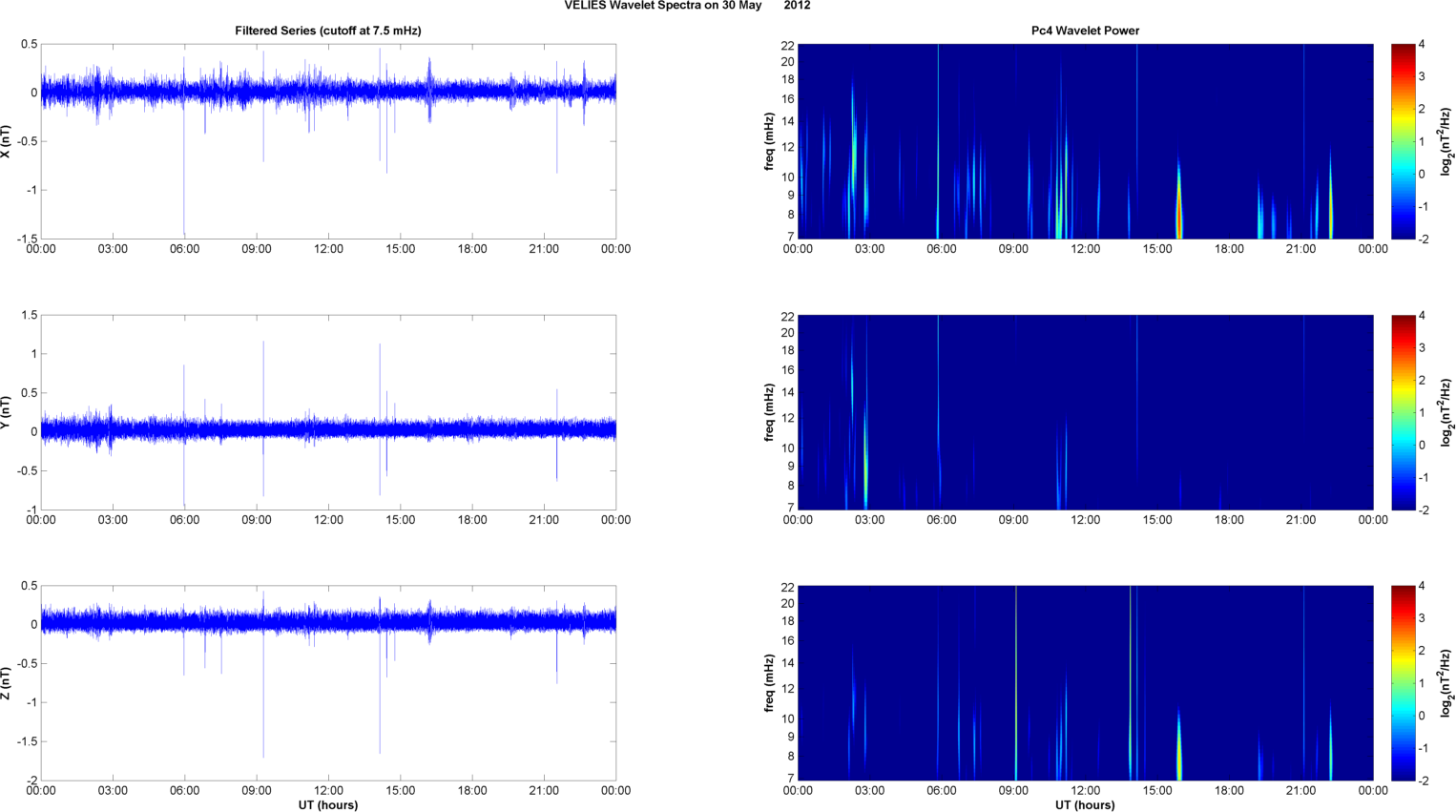Click "UT (hours)" under the Z time series
Screen dimensions: 1456x812
coord(328,805)
